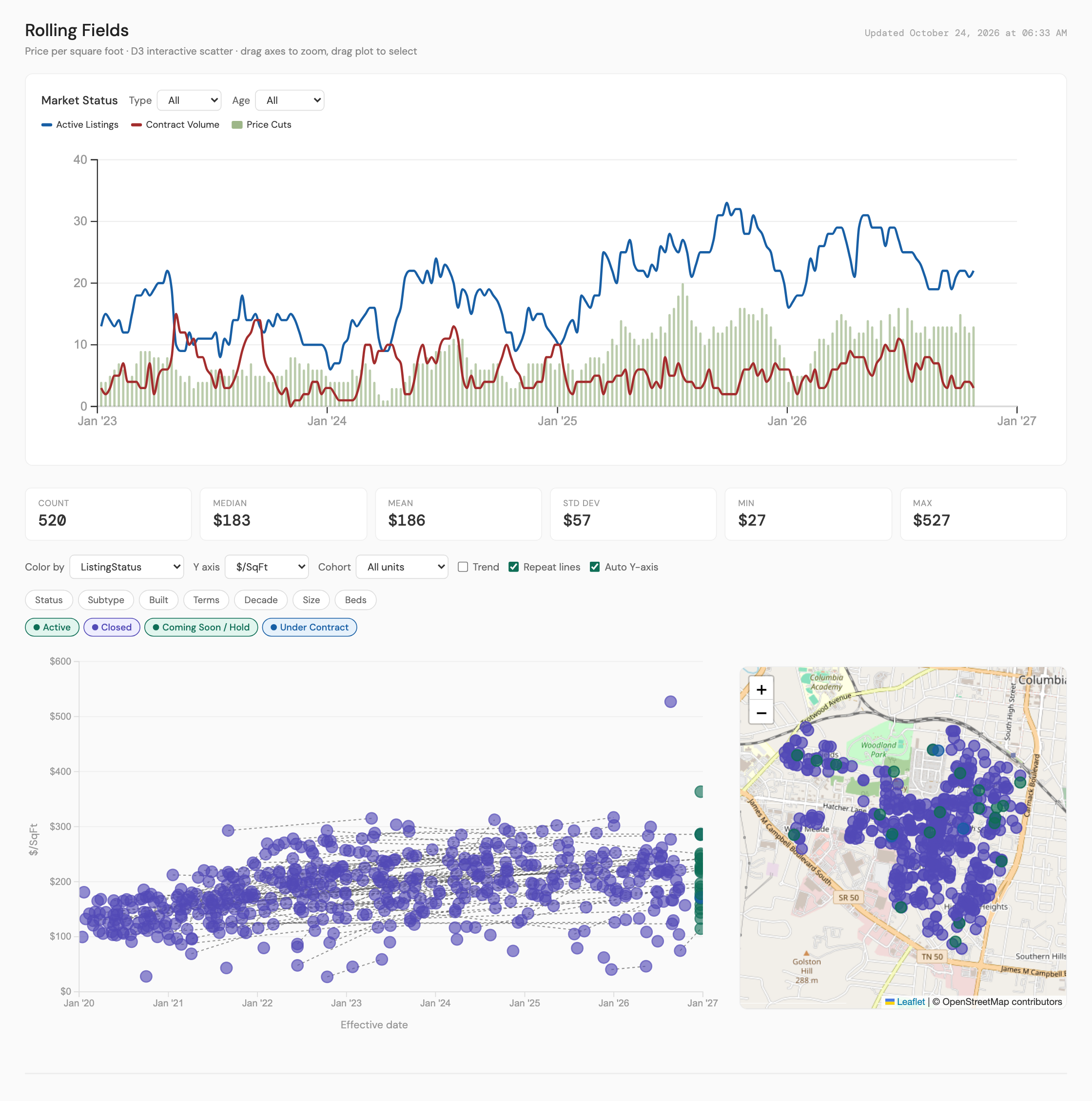Select the Terms grouping tab
This screenshot has width=1092, height=1101.
point(206,600)
